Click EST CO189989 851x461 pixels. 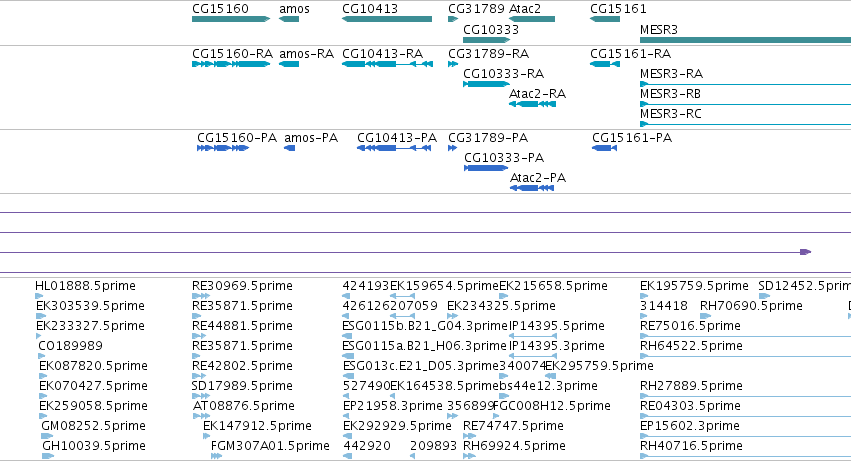tap(70, 346)
